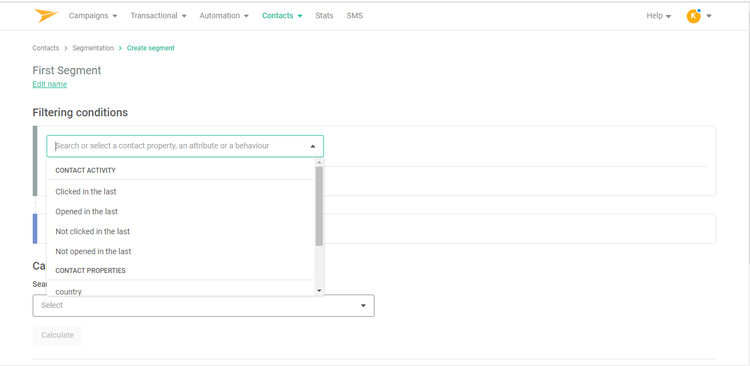This screenshot has height=366, width=750.
Task: Open the Transactional dropdown menu
Action: point(158,16)
